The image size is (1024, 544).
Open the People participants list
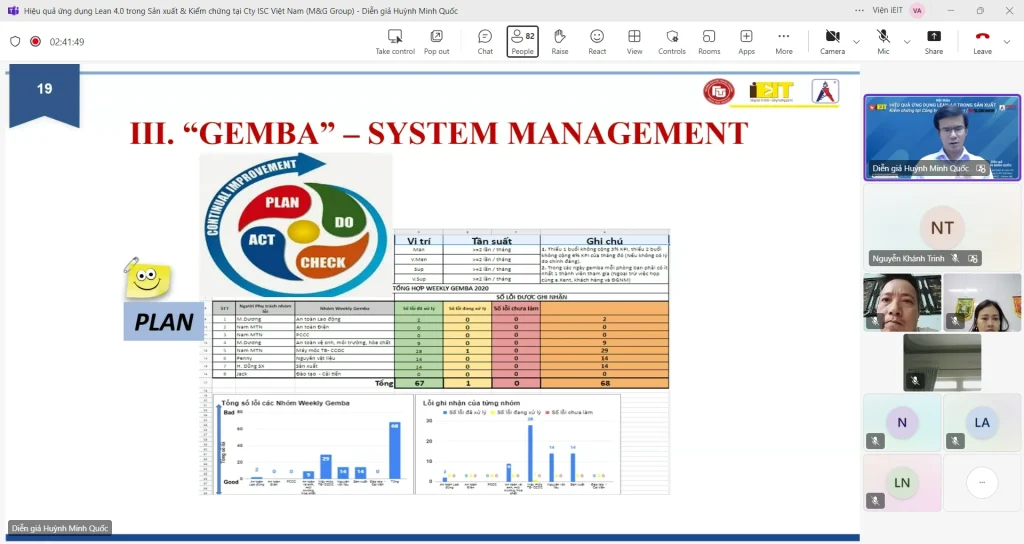point(522,41)
